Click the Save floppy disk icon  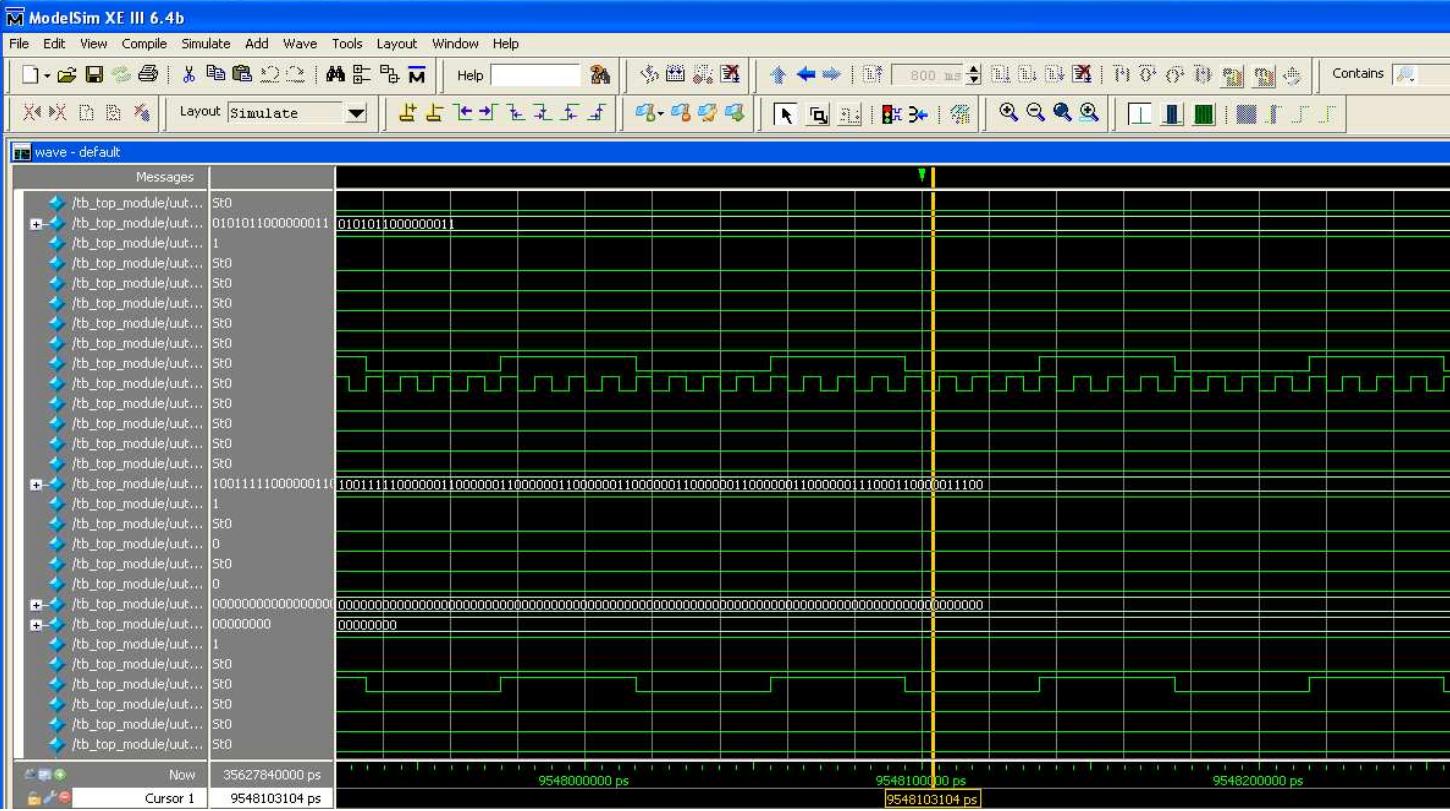point(93,75)
